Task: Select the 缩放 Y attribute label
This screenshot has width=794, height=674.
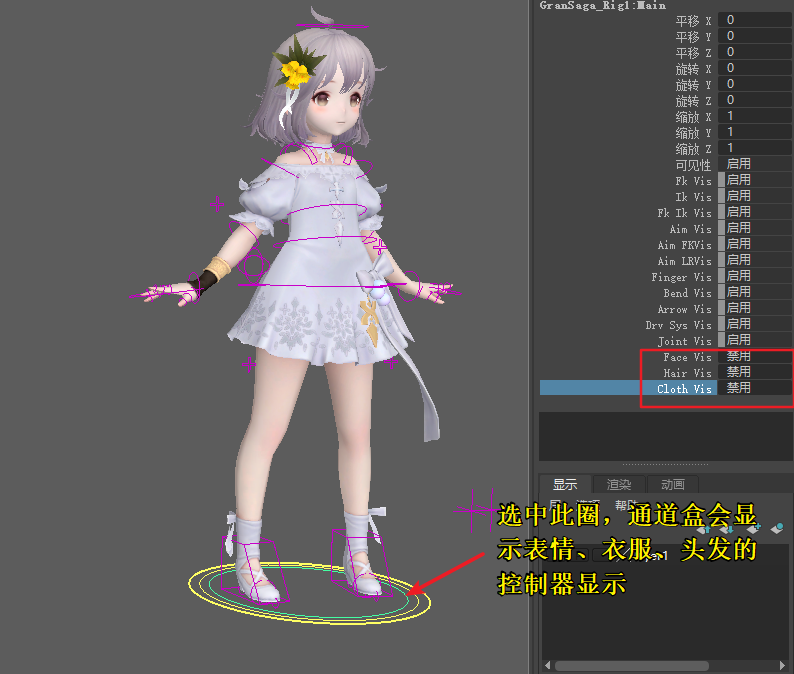Action: pos(693,133)
